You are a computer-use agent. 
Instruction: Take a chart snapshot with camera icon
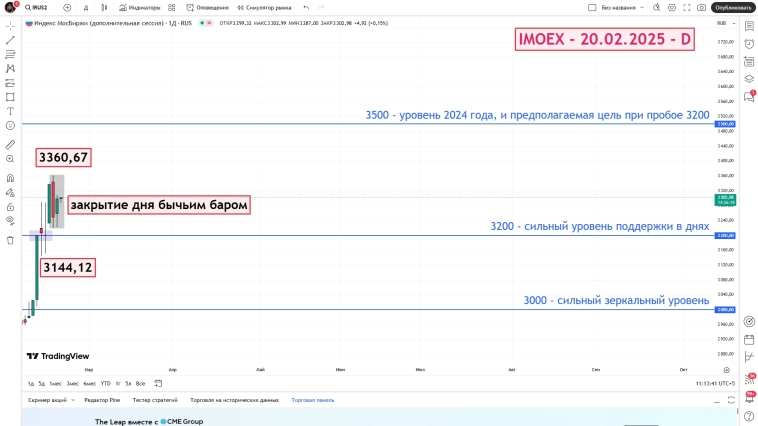701,8
